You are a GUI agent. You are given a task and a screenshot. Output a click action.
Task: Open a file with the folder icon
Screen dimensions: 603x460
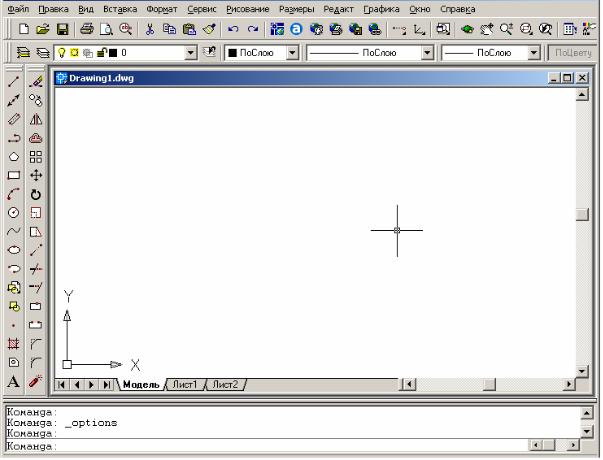pyautogui.click(x=43, y=29)
